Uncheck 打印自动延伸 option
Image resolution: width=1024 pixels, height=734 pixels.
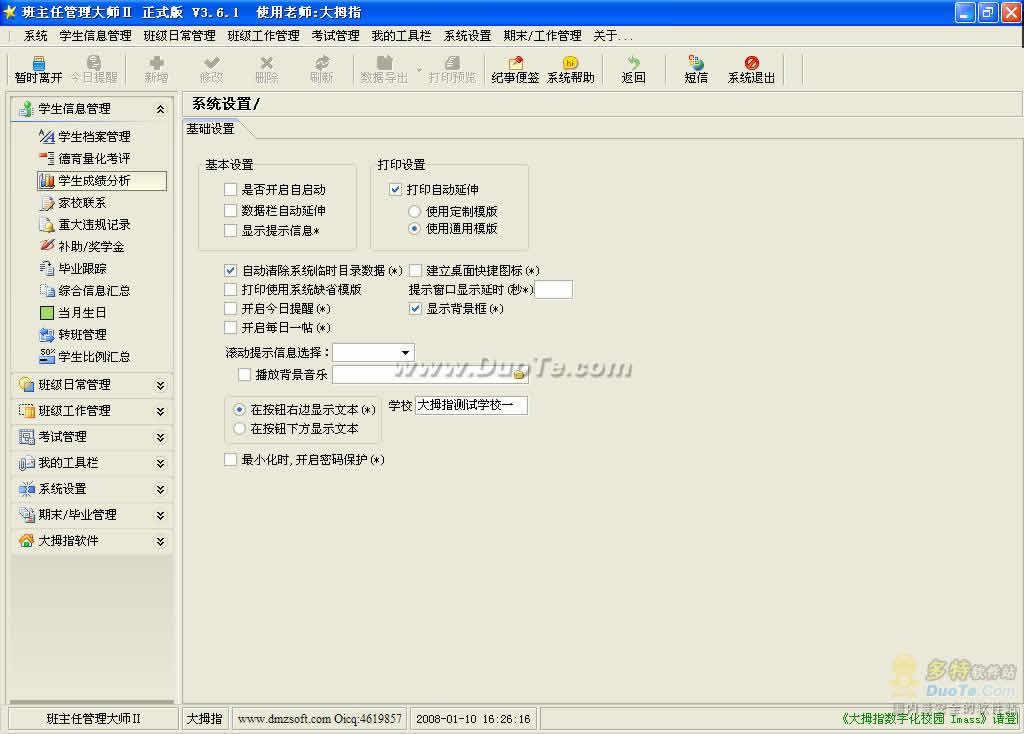tap(396, 189)
